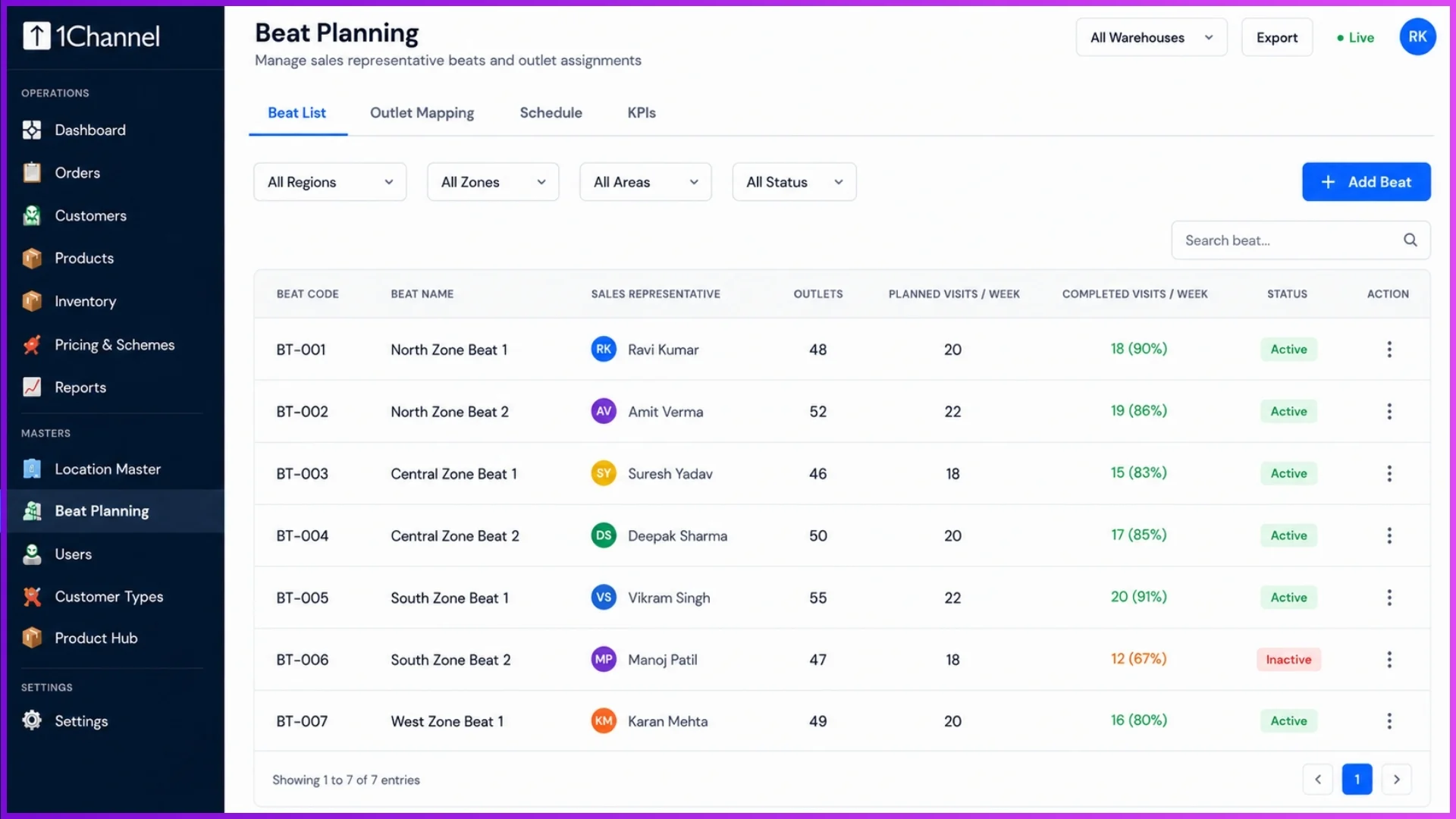Click Suresh Yadav's SY avatar

point(604,473)
